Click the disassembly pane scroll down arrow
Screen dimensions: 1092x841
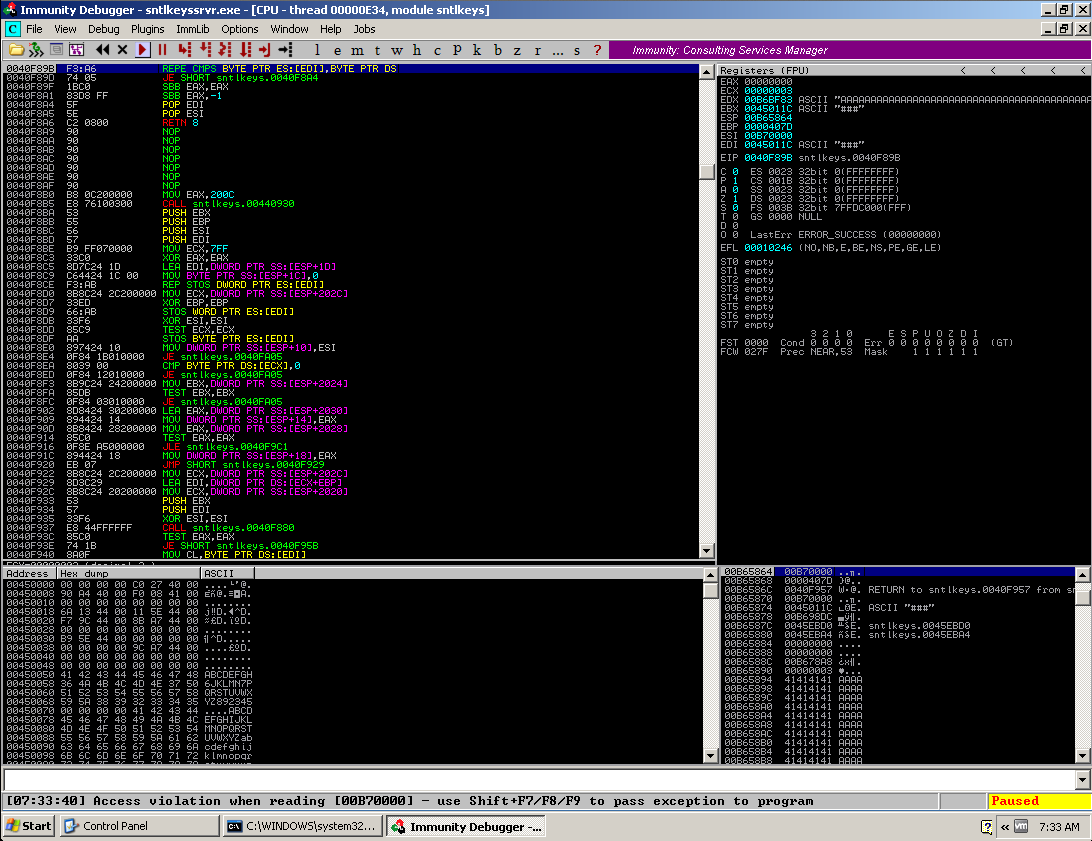pos(707,551)
